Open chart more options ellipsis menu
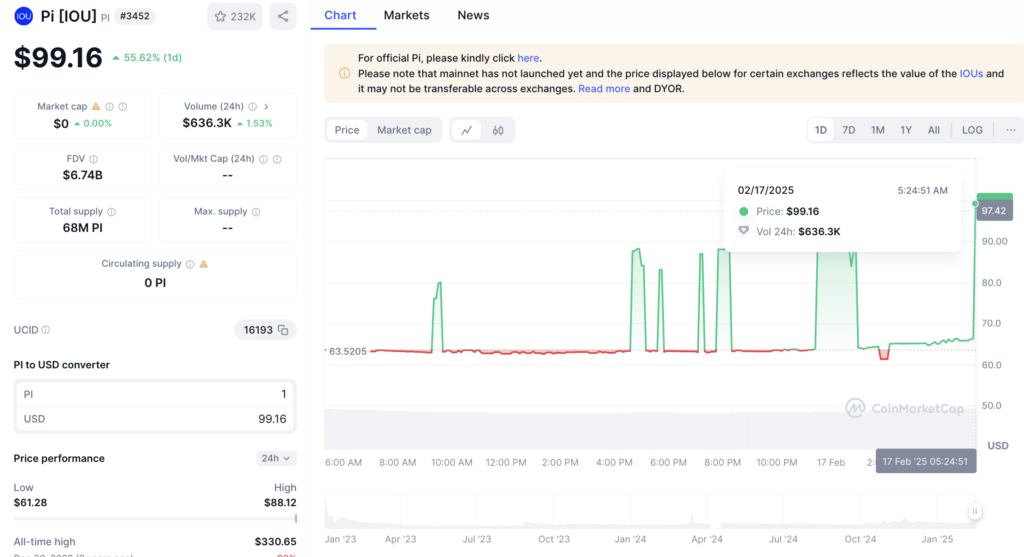Image resolution: width=1024 pixels, height=557 pixels. point(1010,130)
